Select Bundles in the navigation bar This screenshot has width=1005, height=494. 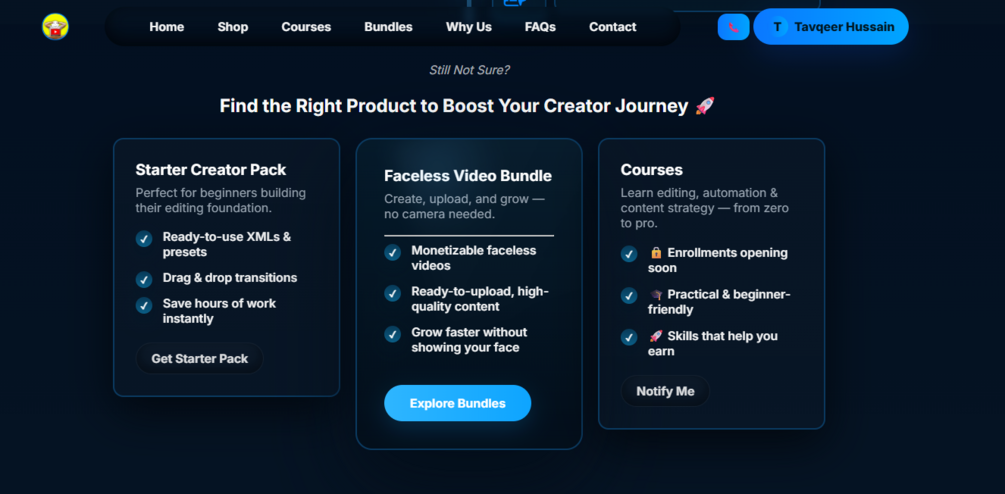coord(388,27)
